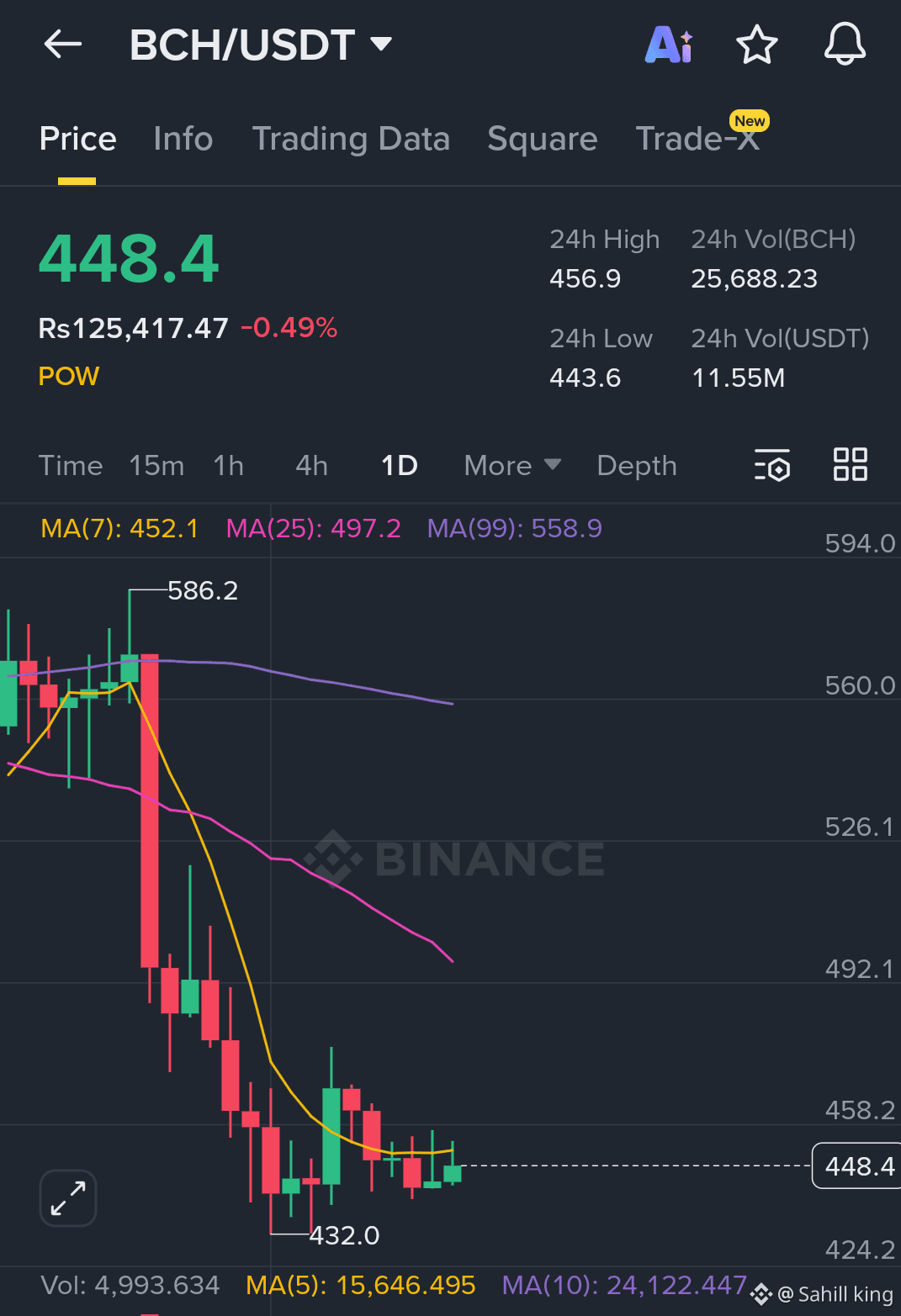Viewport: 901px width, 1316px height.
Task: Tap the Rs125,417.47 converted price
Action: click(134, 328)
